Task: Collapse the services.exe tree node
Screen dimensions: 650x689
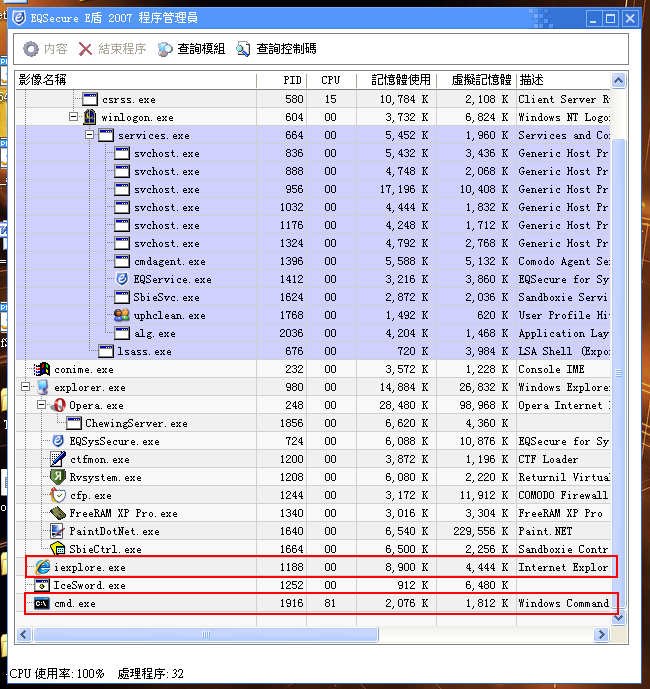Action: pos(89,134)
